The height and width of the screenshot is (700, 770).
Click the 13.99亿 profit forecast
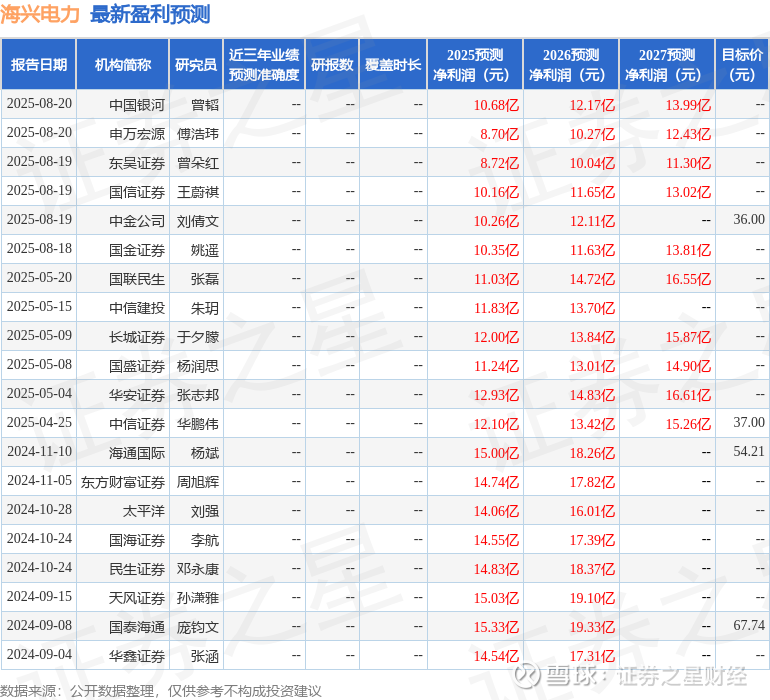(x=688, y=105)
